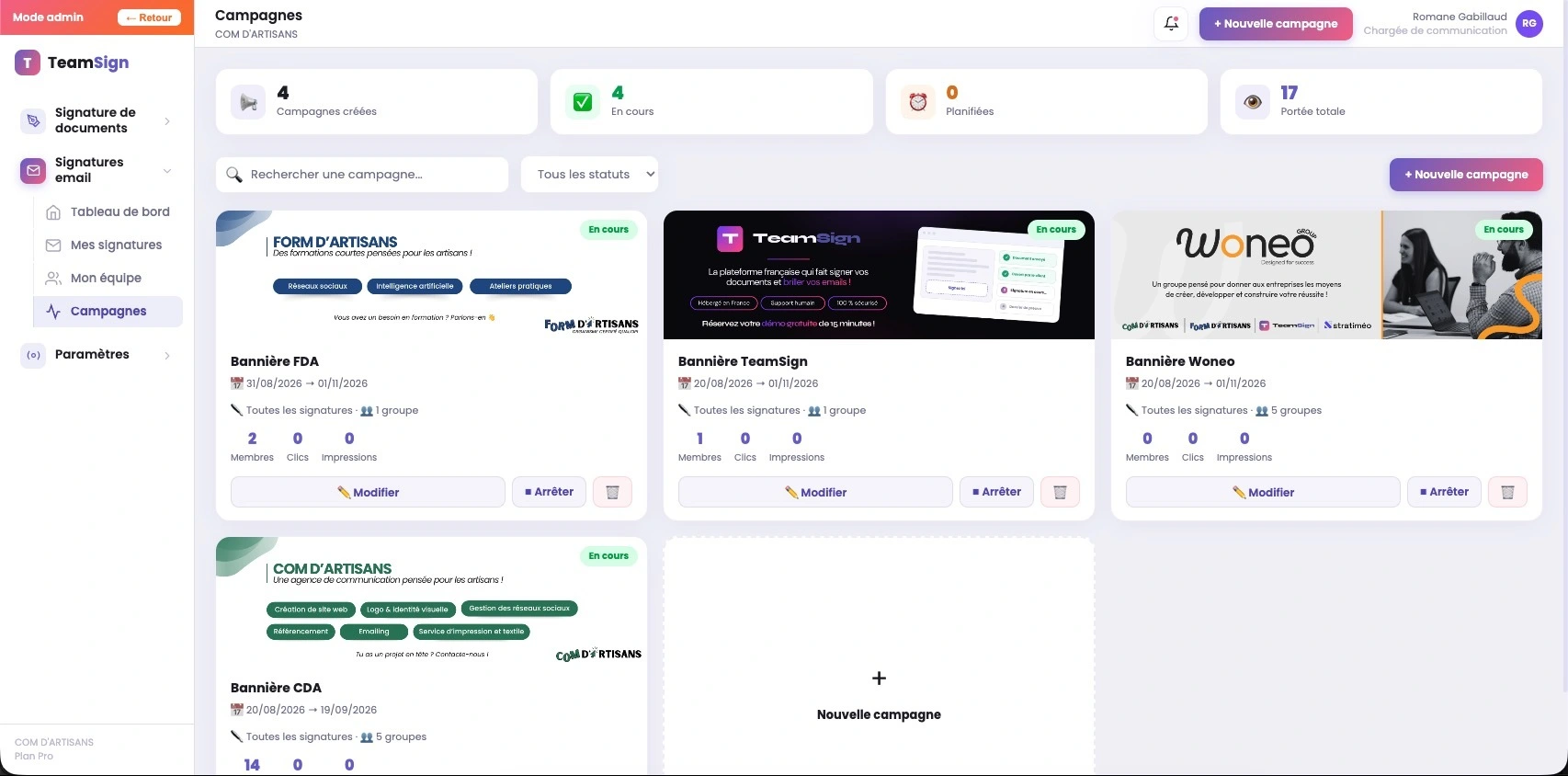Delete the Bannière FDA campaign with trash icon
The image size is (1568, 776).
[x=612, y=492]
